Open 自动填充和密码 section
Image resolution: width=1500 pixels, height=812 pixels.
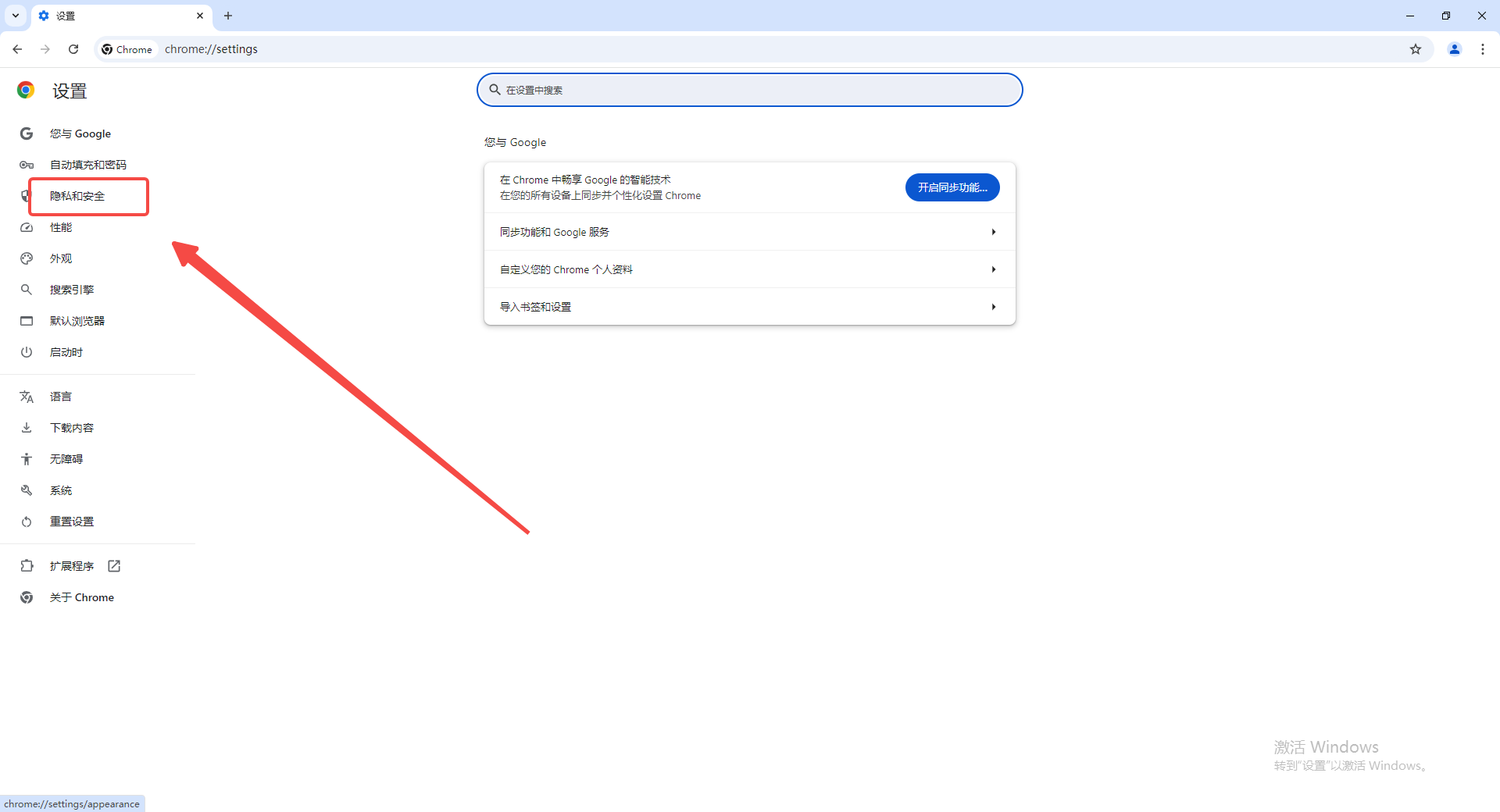[x=88, y=165]
